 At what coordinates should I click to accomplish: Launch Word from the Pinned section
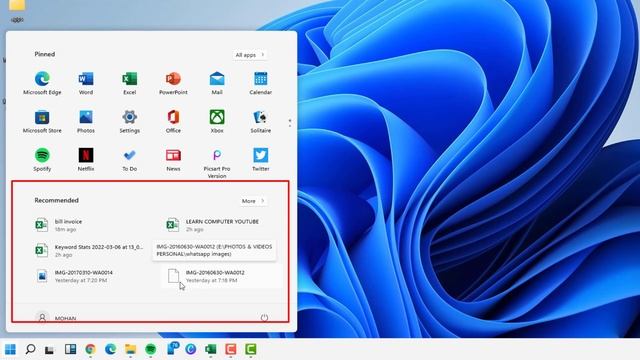[x=86, y=83]
